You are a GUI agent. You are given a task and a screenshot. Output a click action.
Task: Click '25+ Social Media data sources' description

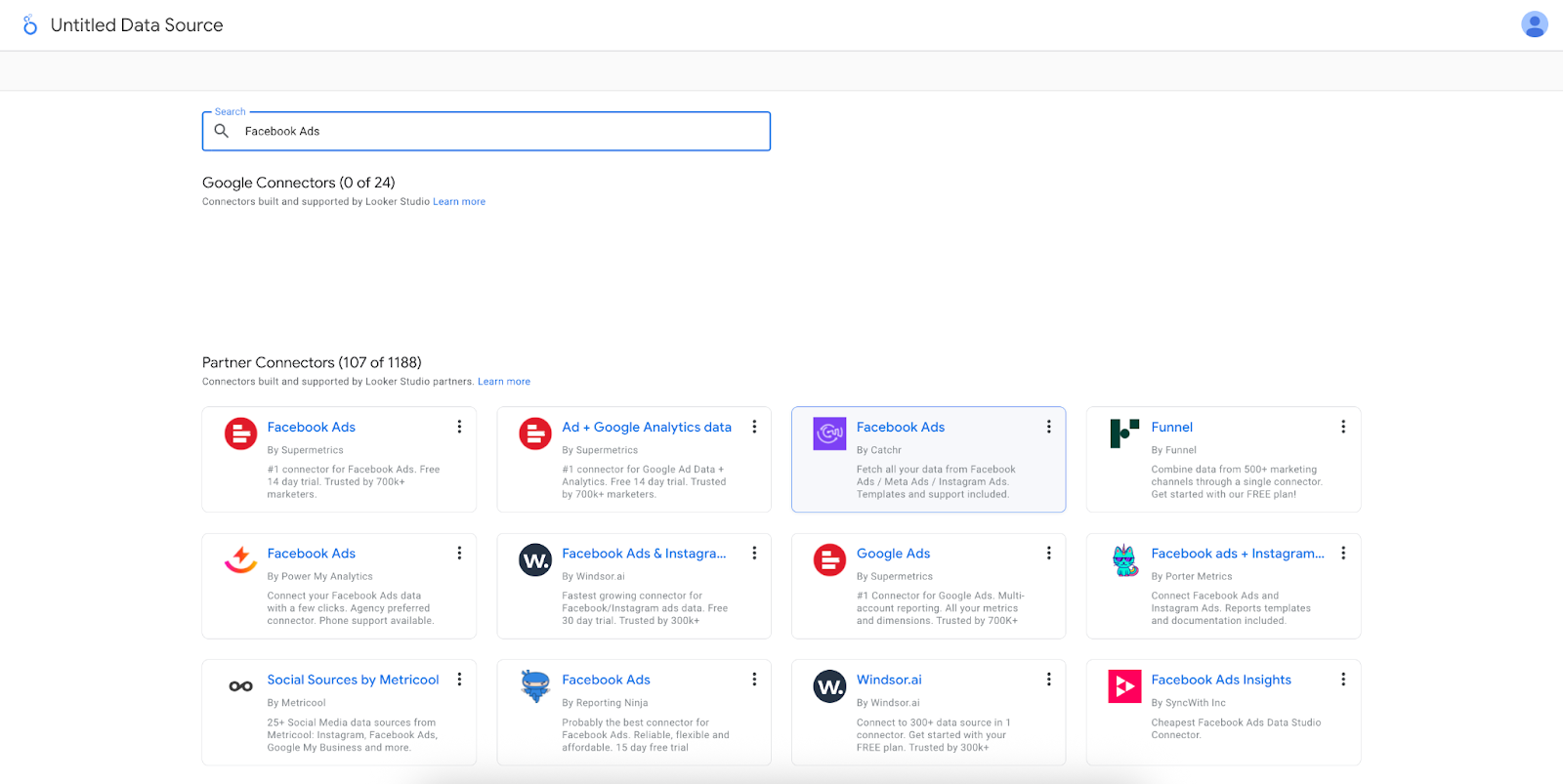pyautogui.click(x=352, y=735)
